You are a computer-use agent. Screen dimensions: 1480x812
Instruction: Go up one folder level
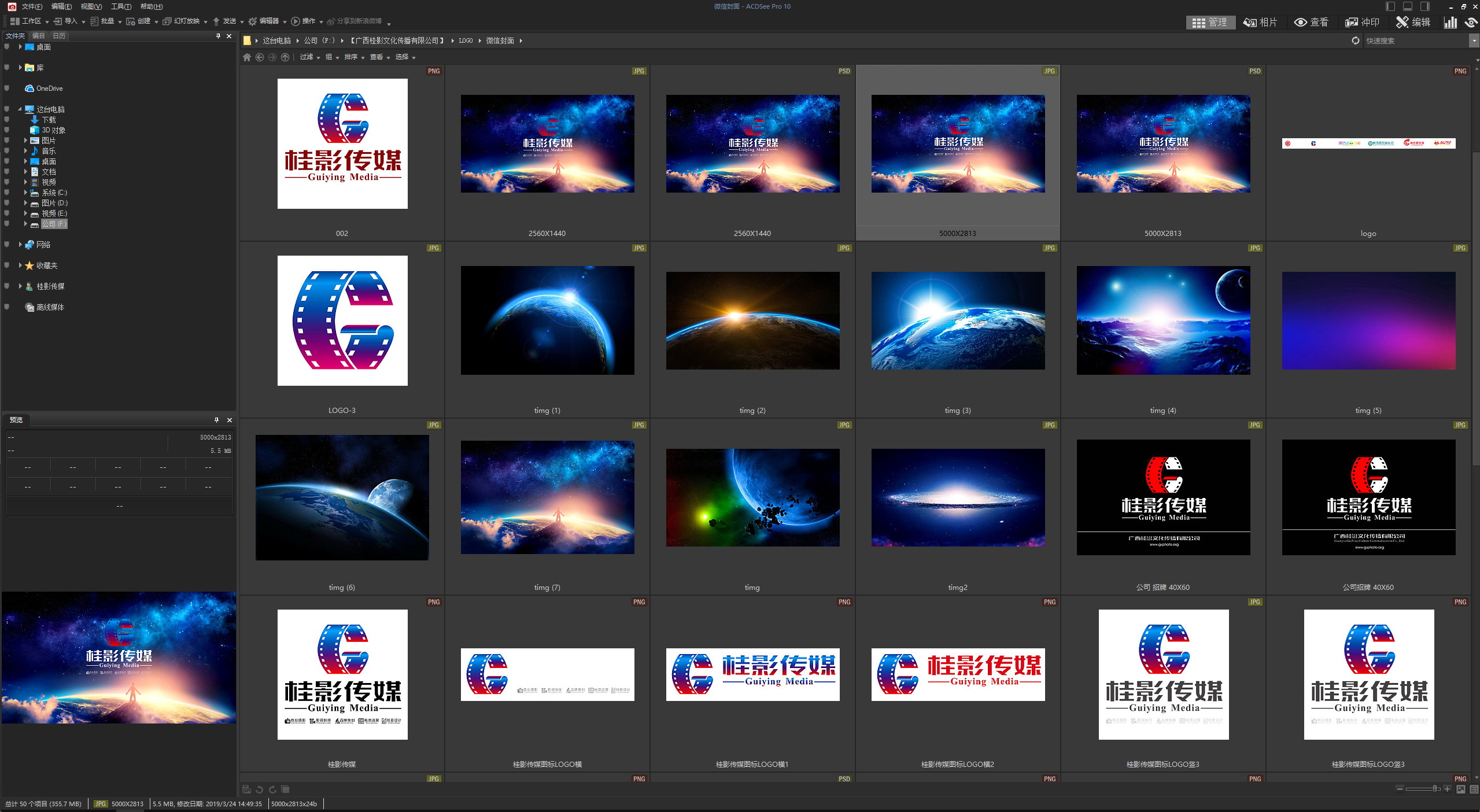point(285,57)
